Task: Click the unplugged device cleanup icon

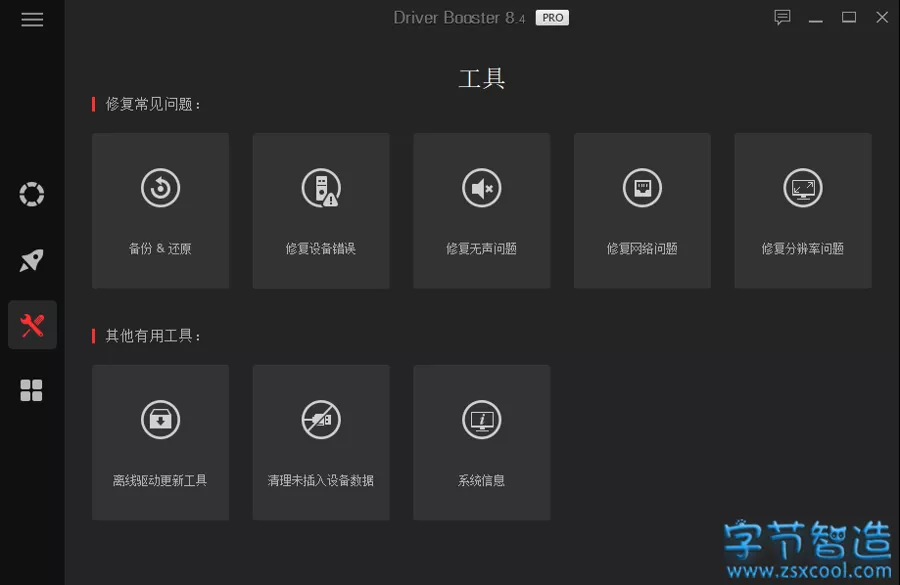Action: [x=321, y=420]
